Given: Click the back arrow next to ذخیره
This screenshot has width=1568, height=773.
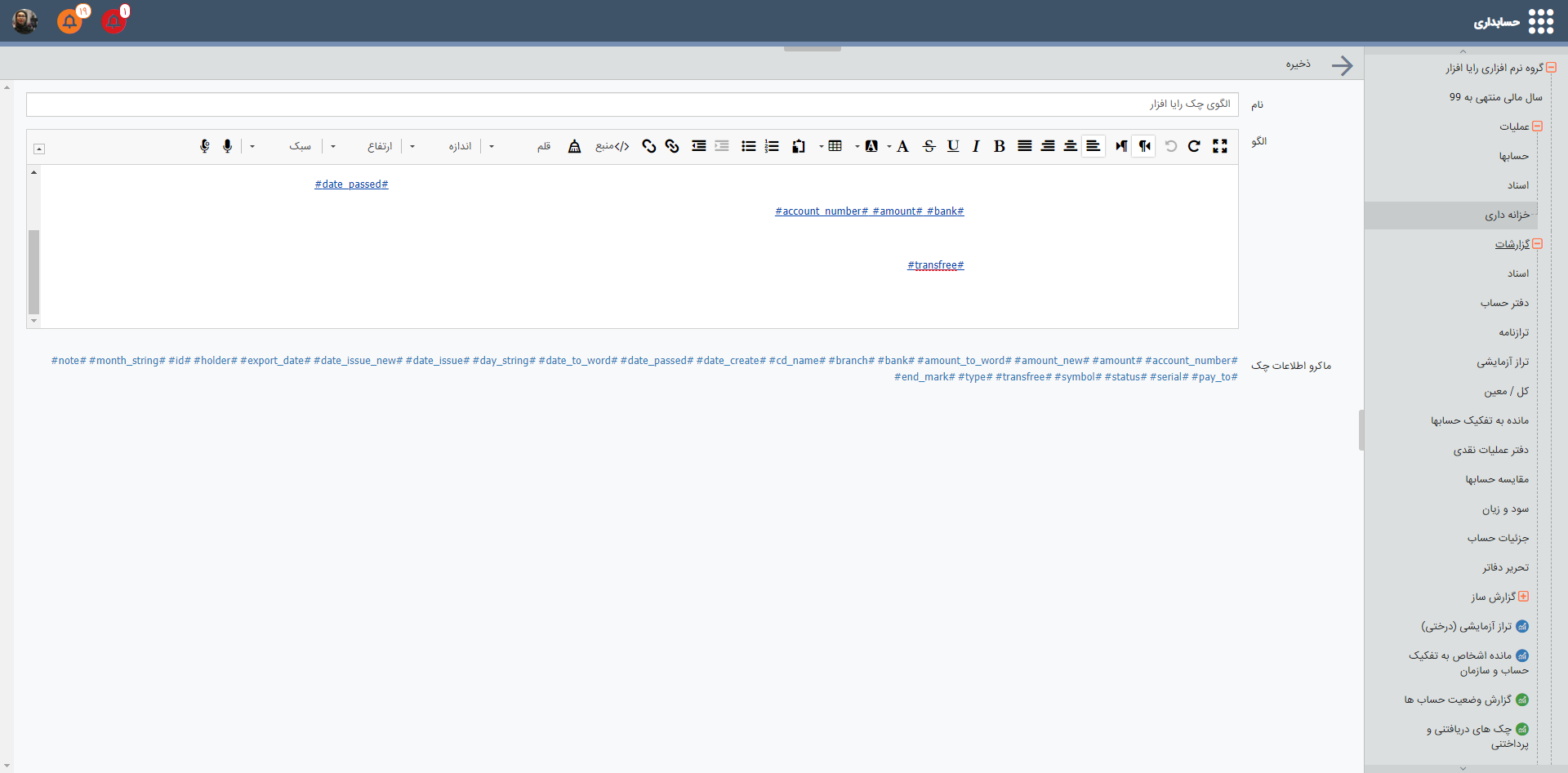Looking at the screenshot, I should click(1343, 65).
